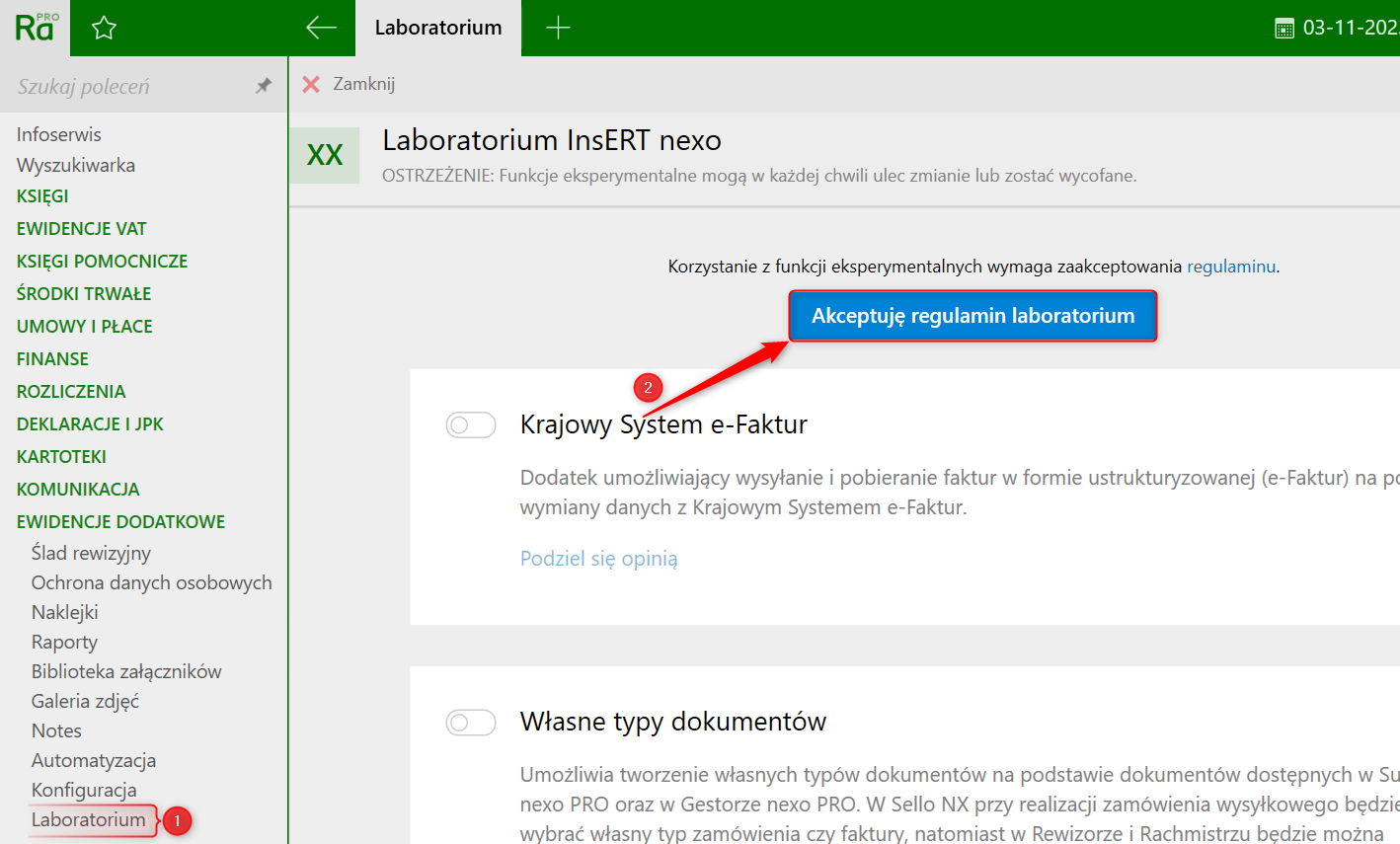
Task: Expand the UMOWY I PŁACE section
Action: point(85,327)
